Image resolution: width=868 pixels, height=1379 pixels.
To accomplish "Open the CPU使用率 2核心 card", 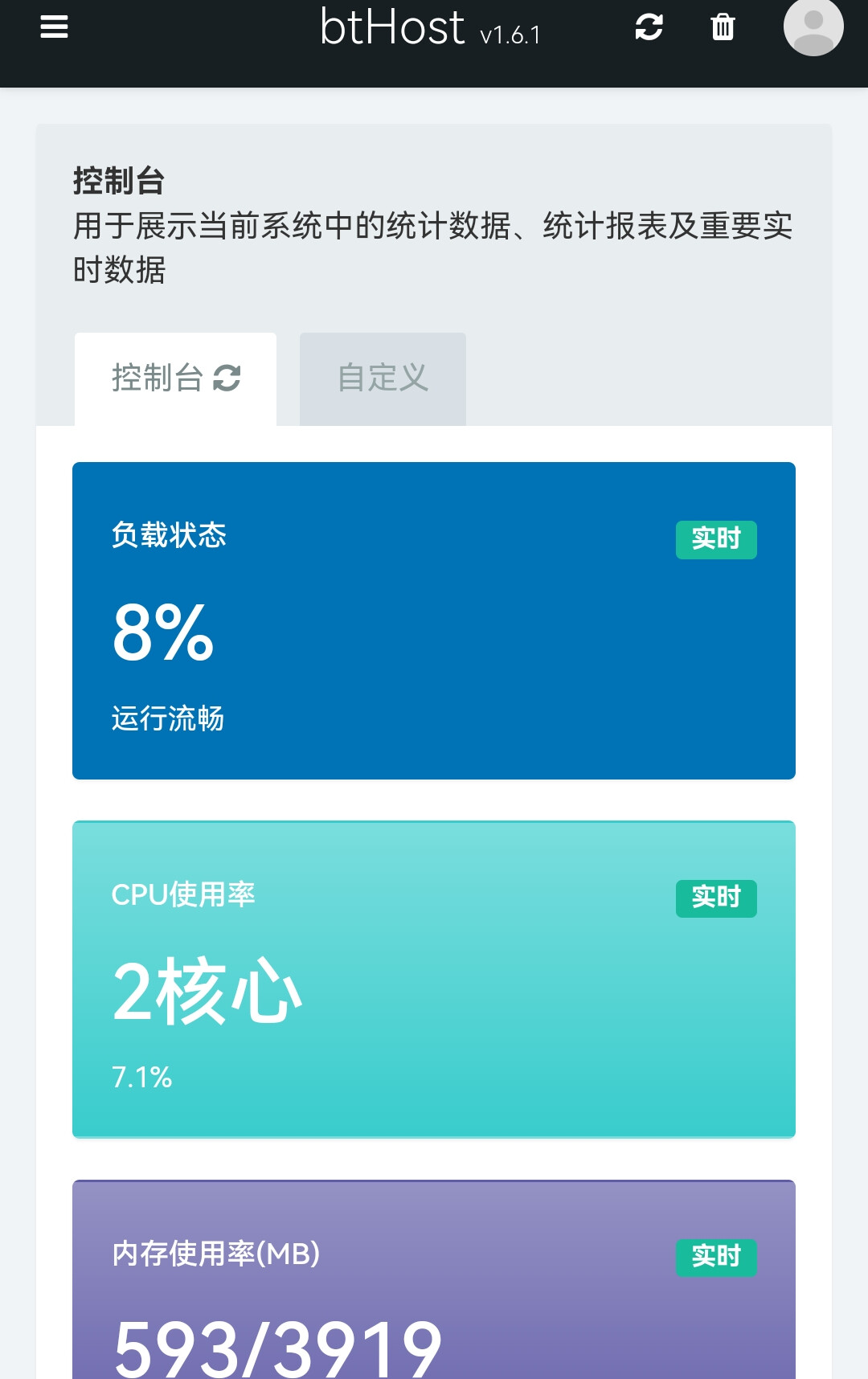I will click(434, 979).
